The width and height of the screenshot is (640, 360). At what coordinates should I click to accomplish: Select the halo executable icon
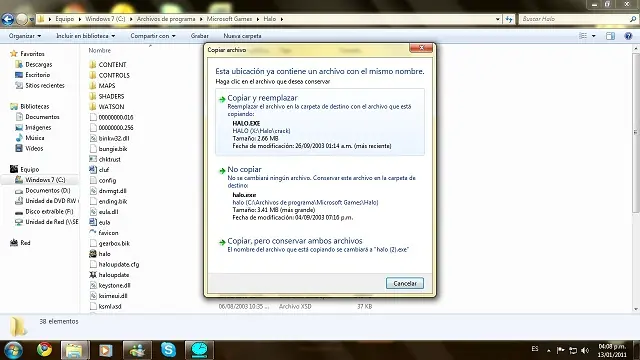(x=93, y=254)
